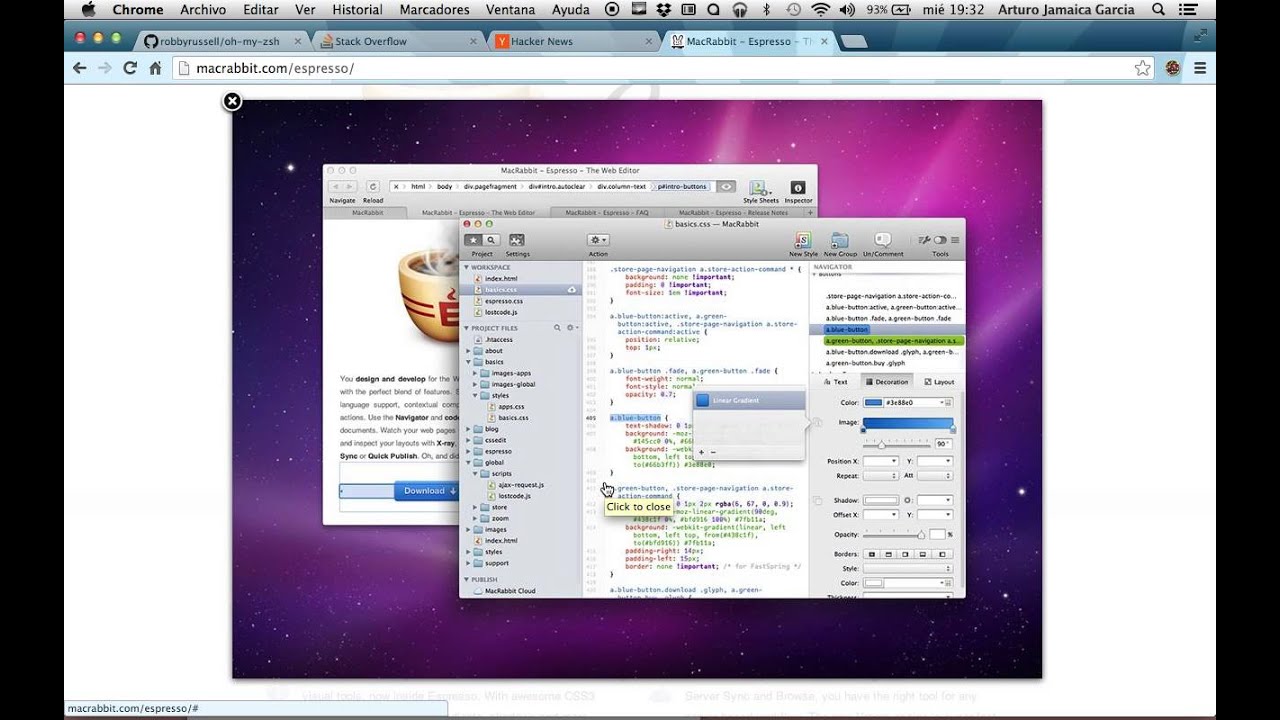Open a new Chrome tab

click(853, 42)
